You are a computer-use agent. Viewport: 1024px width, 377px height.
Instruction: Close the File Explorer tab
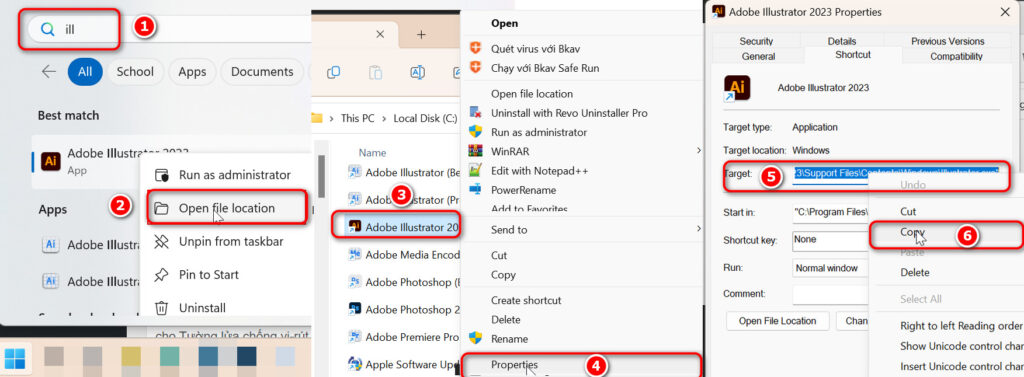(381, 35)
